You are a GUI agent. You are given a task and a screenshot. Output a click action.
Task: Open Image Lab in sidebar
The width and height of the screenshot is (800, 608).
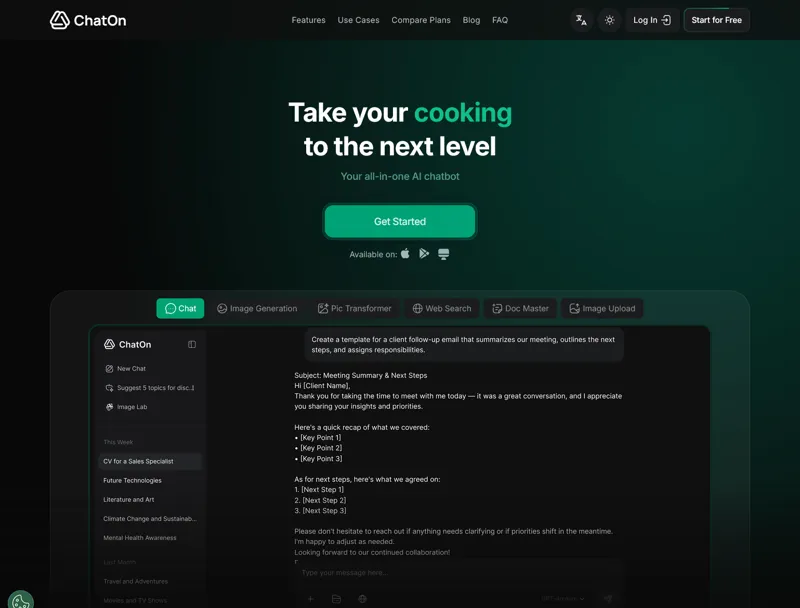click(x=126, y=407)
